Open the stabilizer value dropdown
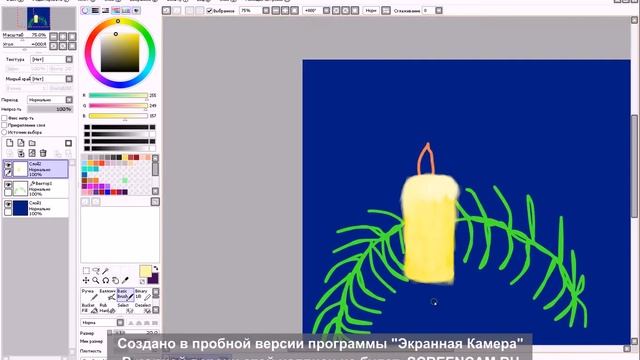Viewport: 640px width, 360px height. [x=439, y=11]
